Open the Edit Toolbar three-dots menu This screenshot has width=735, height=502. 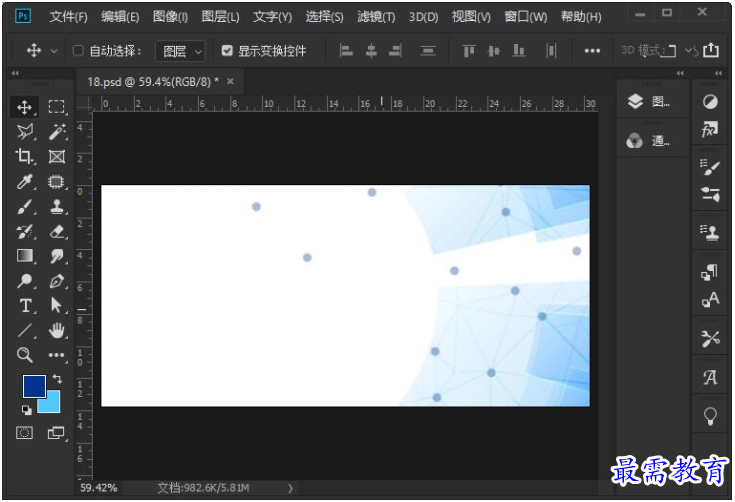tap(57, 355)
